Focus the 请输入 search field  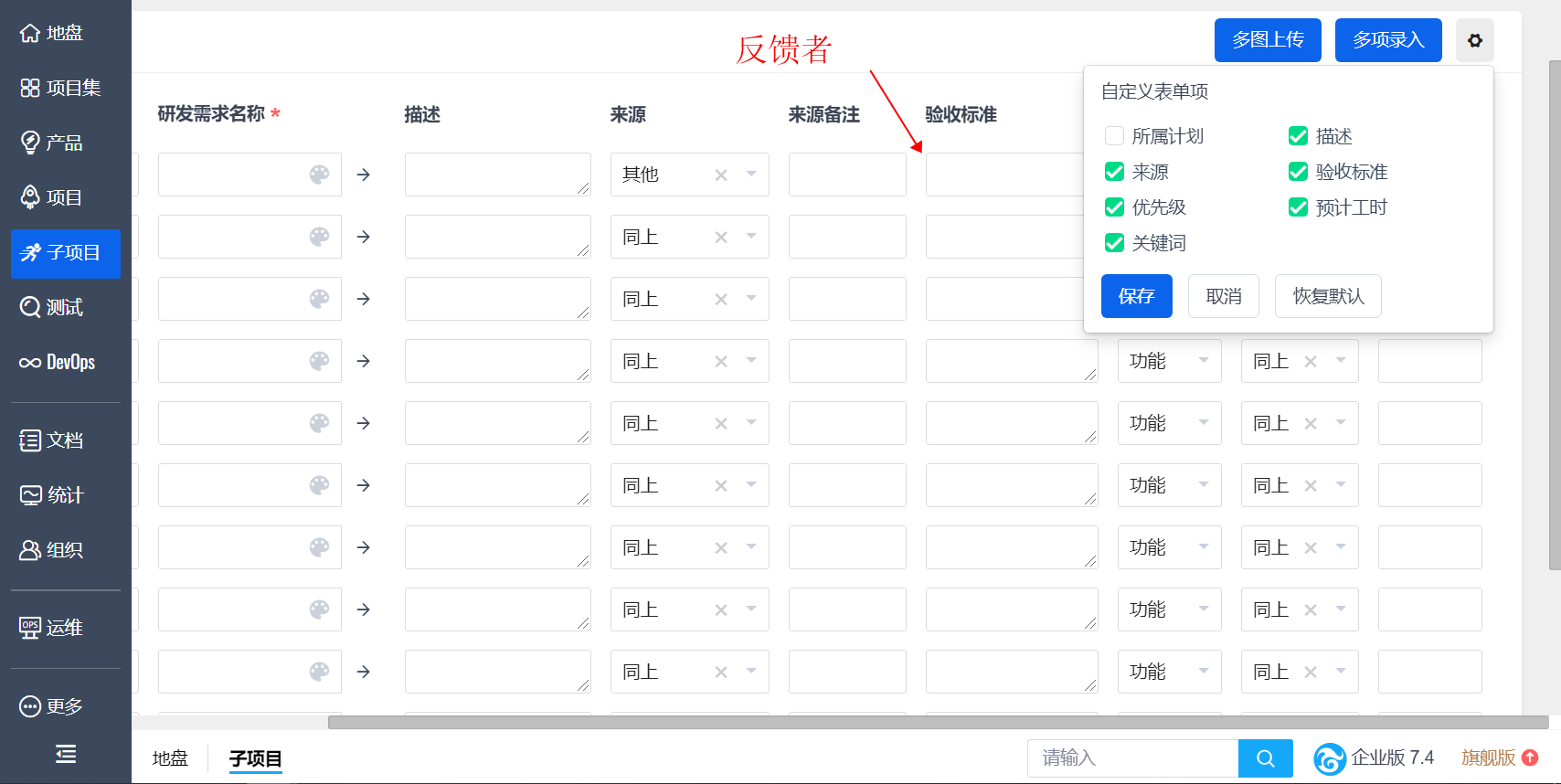coord(1132,758)
